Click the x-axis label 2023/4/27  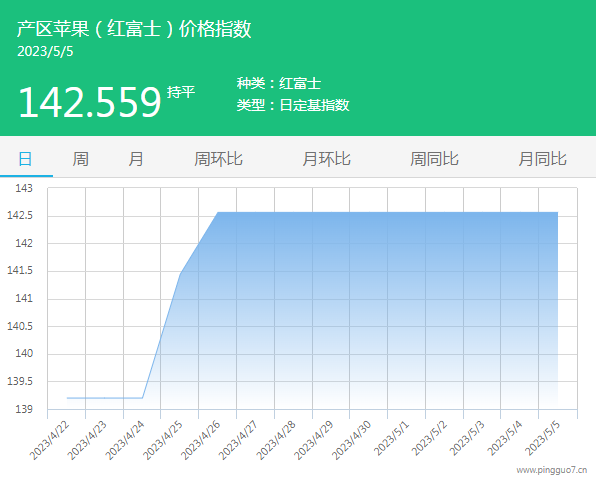[239, 440]
